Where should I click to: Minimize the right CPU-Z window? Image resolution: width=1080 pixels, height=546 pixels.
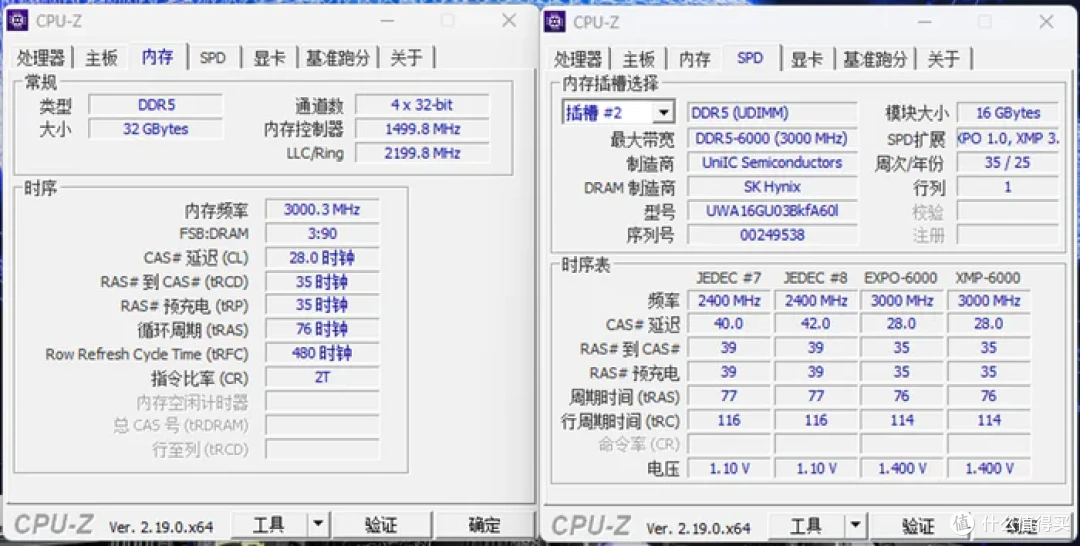[x=925, y=21]
